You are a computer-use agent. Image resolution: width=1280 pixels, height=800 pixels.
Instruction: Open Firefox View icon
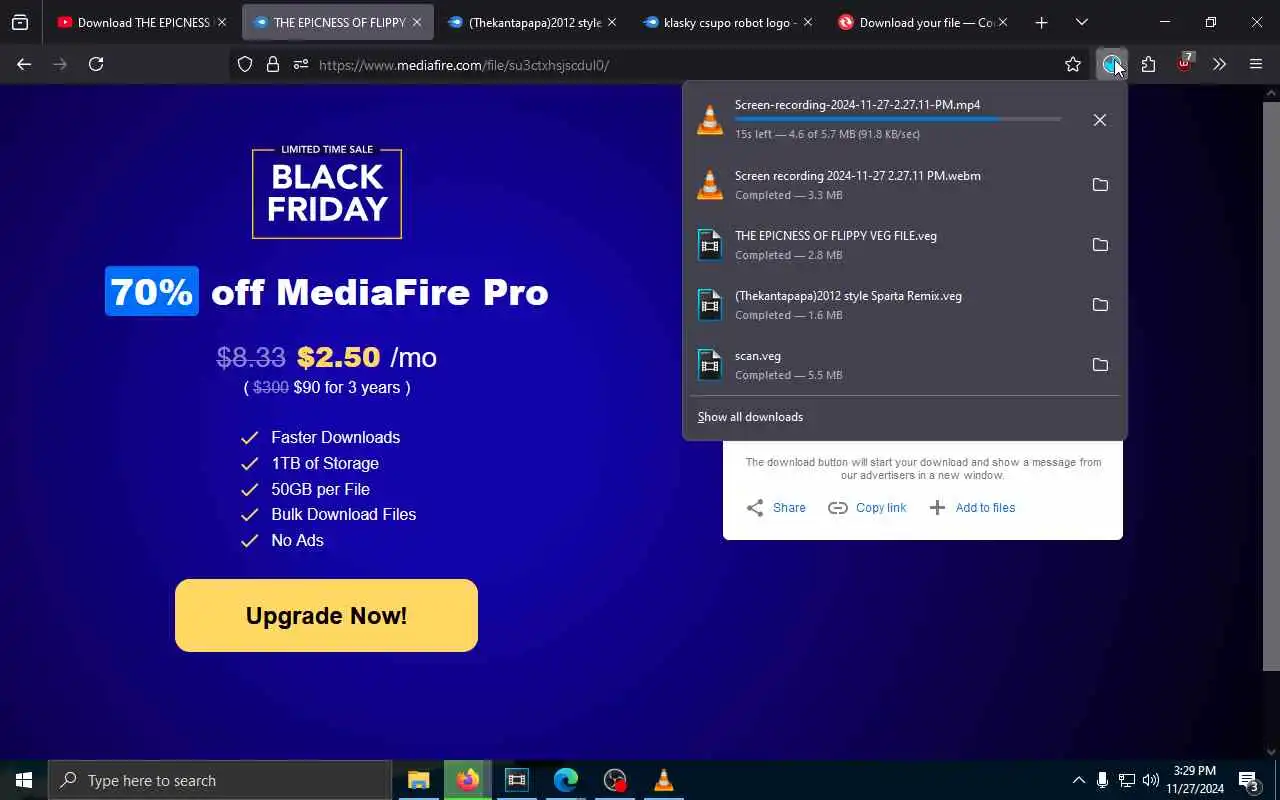click(x=20, y=22)
